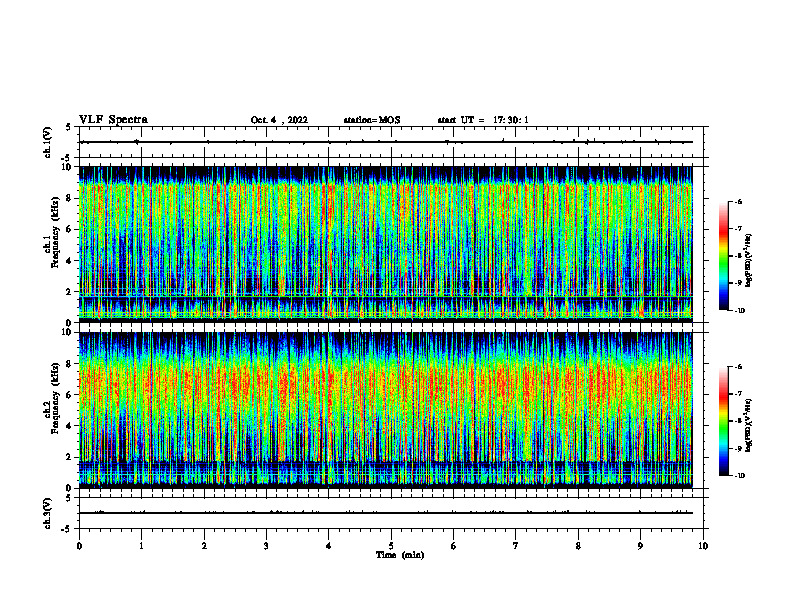Click the ch.1 voltage waveform trace panel
This screenshot has width=792, height=612.
coord(391,142)
